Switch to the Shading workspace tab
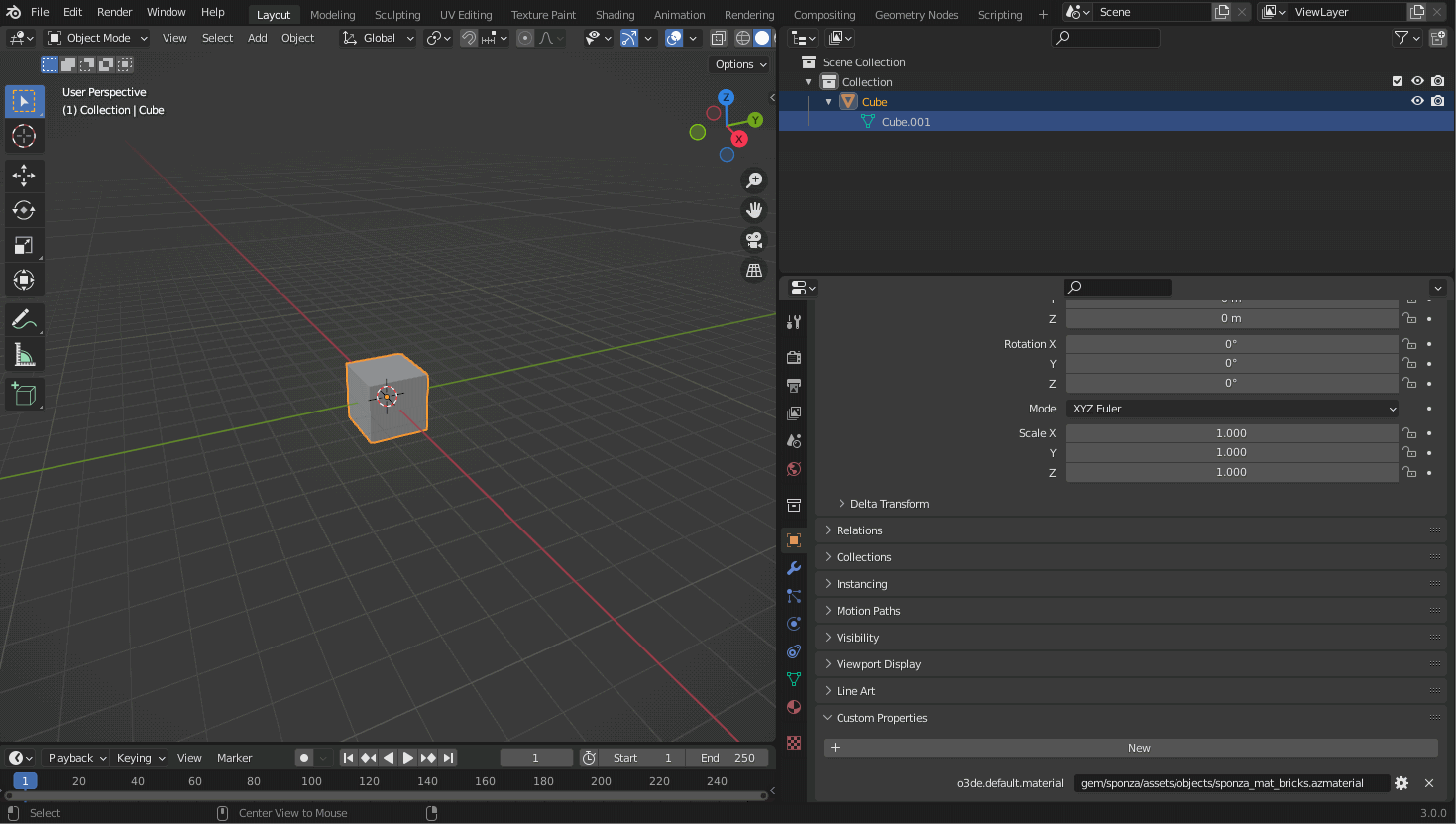Screen dimensions: 1456x824 coord(615,14)
